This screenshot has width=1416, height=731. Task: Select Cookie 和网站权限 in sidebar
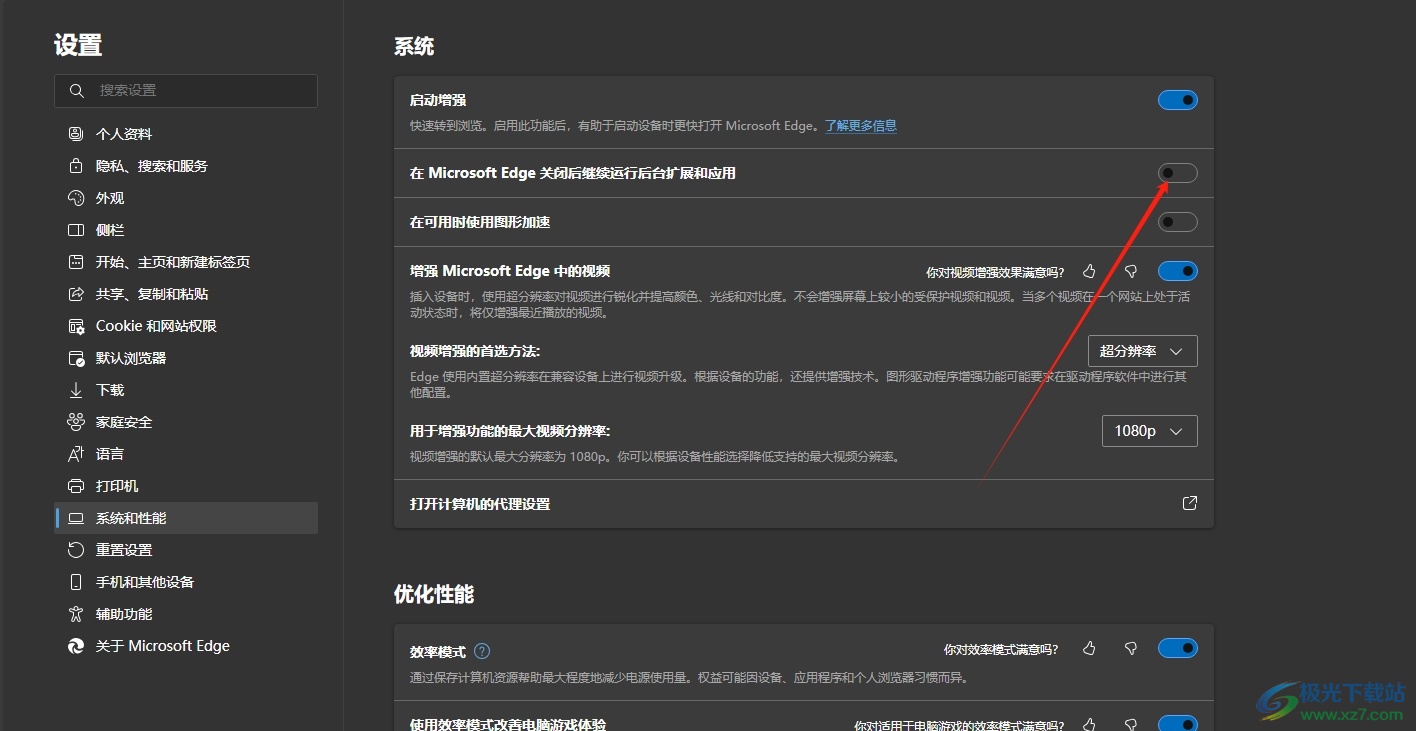coord(186,326)
